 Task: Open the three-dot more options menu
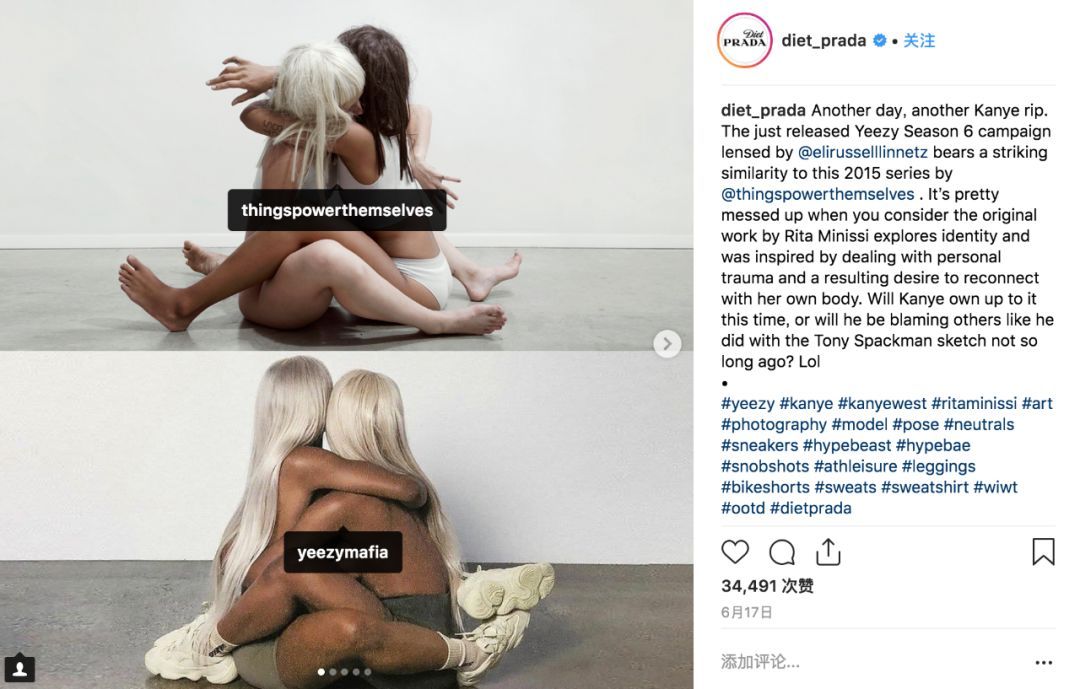[x=1043, y=663]
